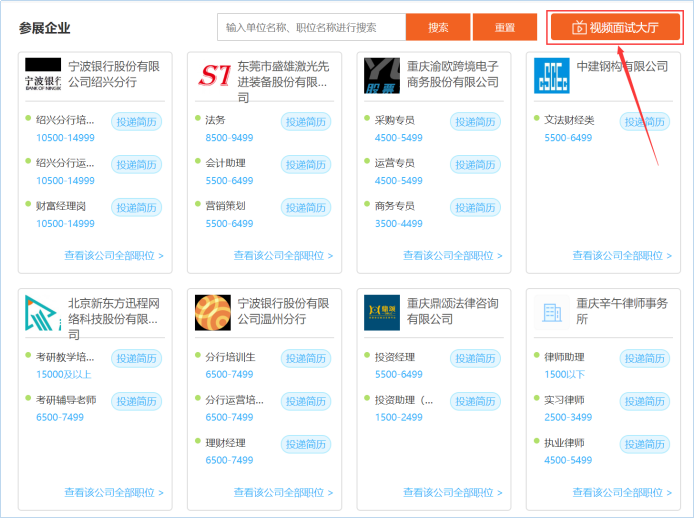Click the 宁波银行温州分行 orange logo

(213, 313)
